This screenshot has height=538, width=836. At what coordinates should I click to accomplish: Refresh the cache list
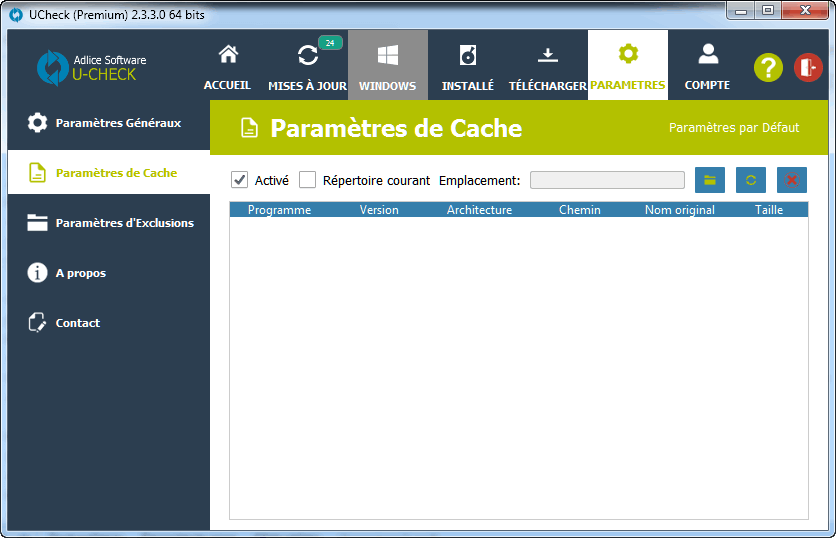751,180
